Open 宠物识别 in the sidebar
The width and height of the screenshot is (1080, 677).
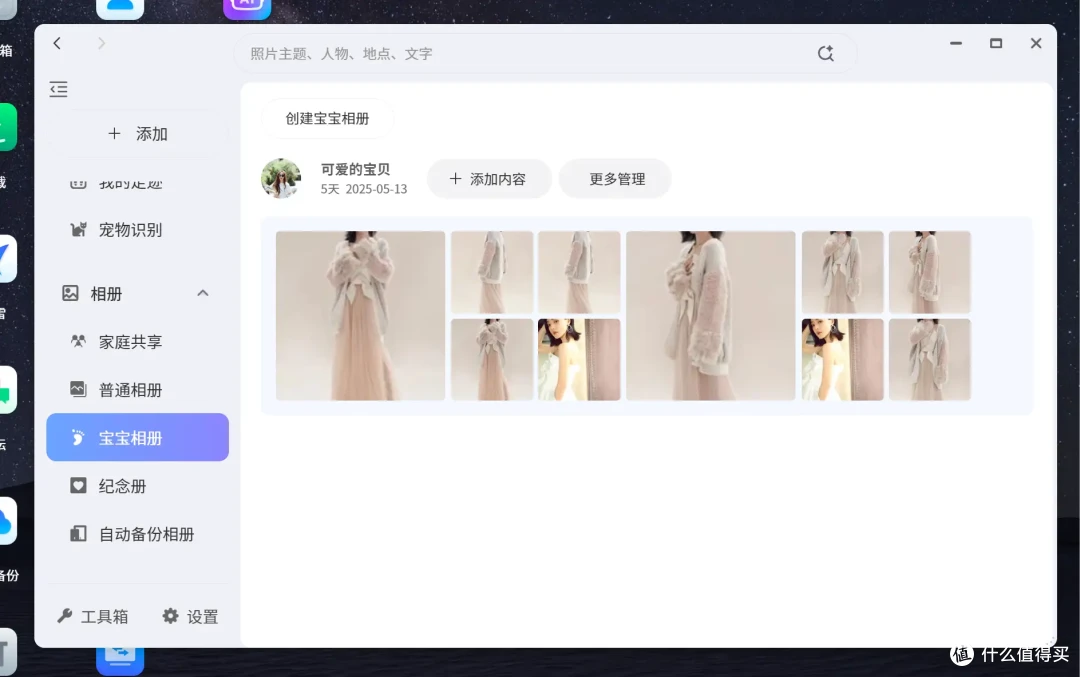pos(137,229)
